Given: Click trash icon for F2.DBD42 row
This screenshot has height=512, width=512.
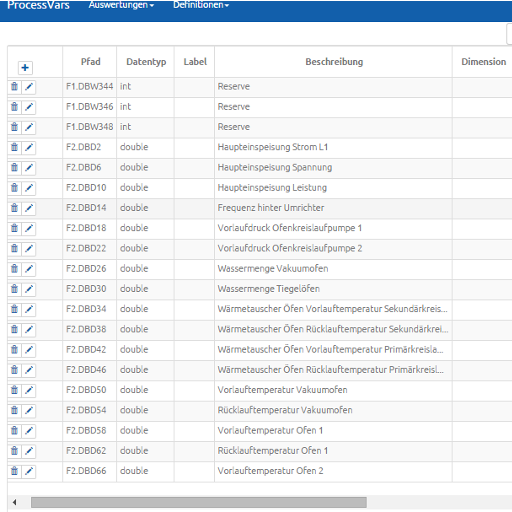Looking at the screenshot, I should [x=14, y=350].
